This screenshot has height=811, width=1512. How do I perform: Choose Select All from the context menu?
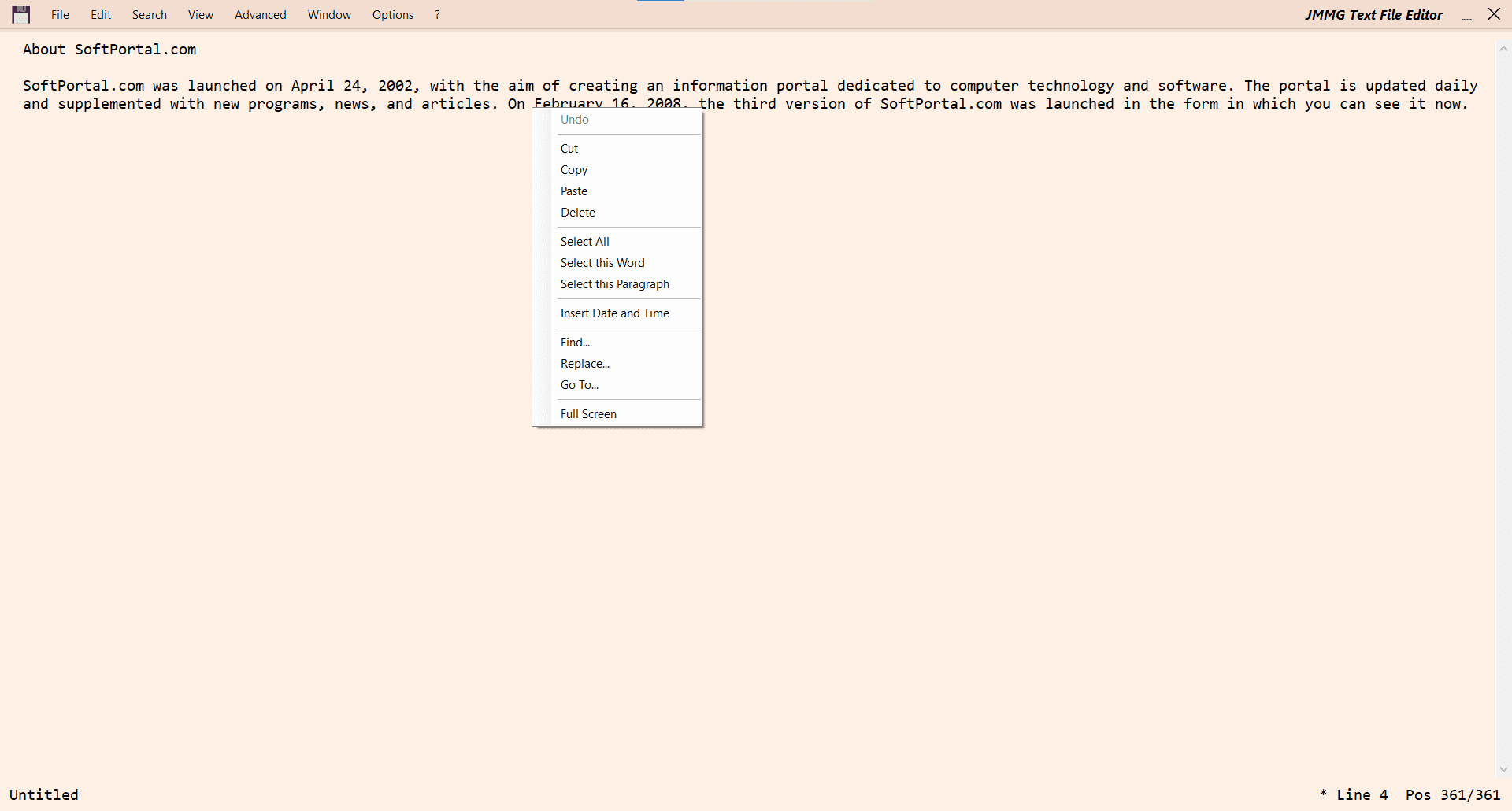(x=617, y=242)
